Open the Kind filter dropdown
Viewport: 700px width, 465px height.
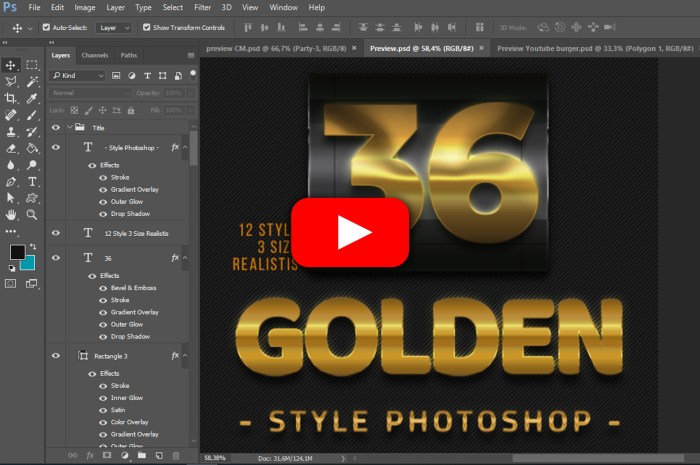(78, 75)
